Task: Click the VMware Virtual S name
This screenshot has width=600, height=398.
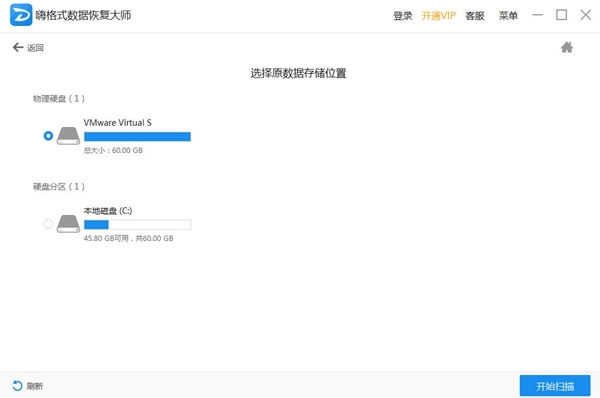Action: coord(117,122)
